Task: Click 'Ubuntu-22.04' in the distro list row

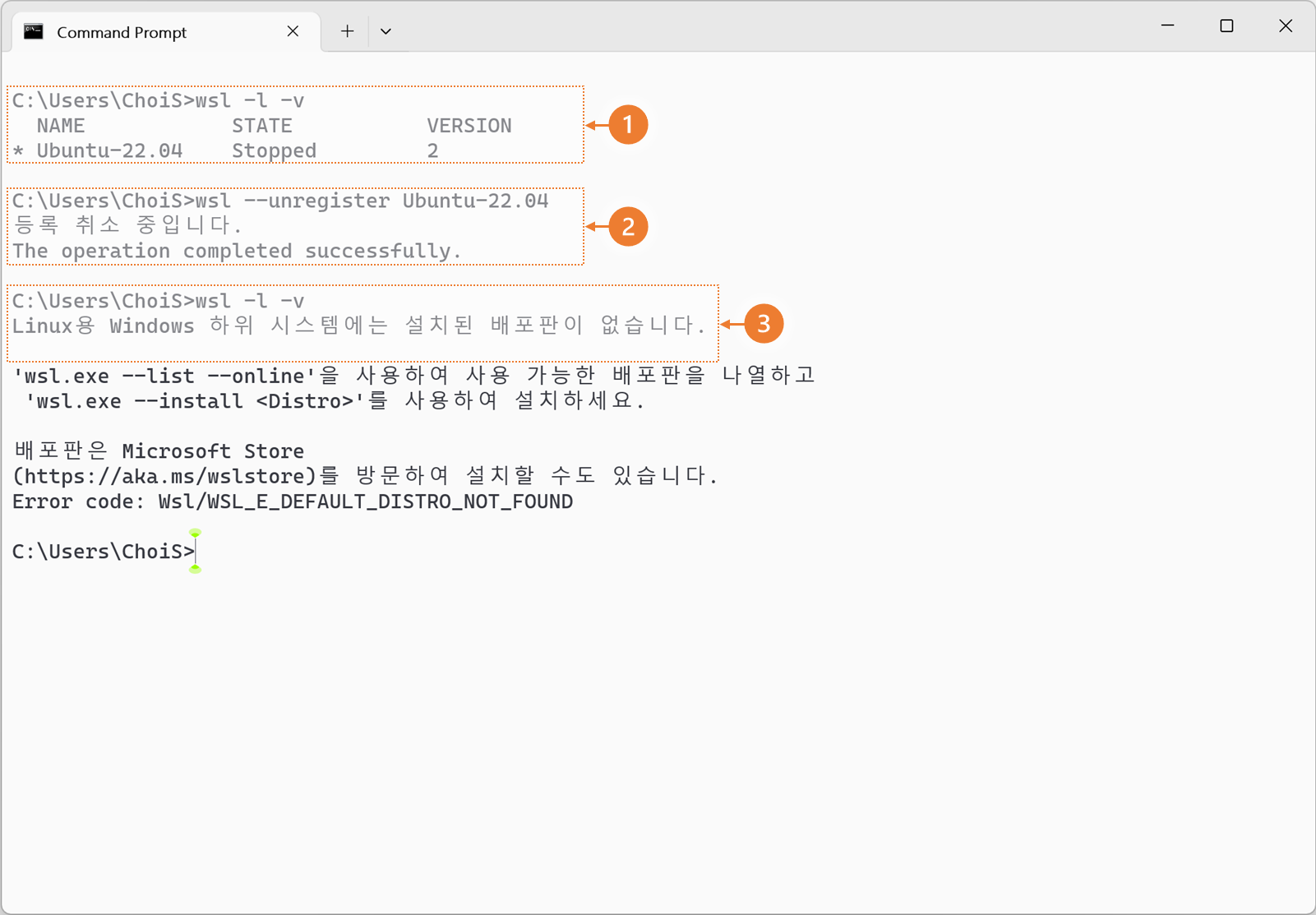Action: coord(109,151)
